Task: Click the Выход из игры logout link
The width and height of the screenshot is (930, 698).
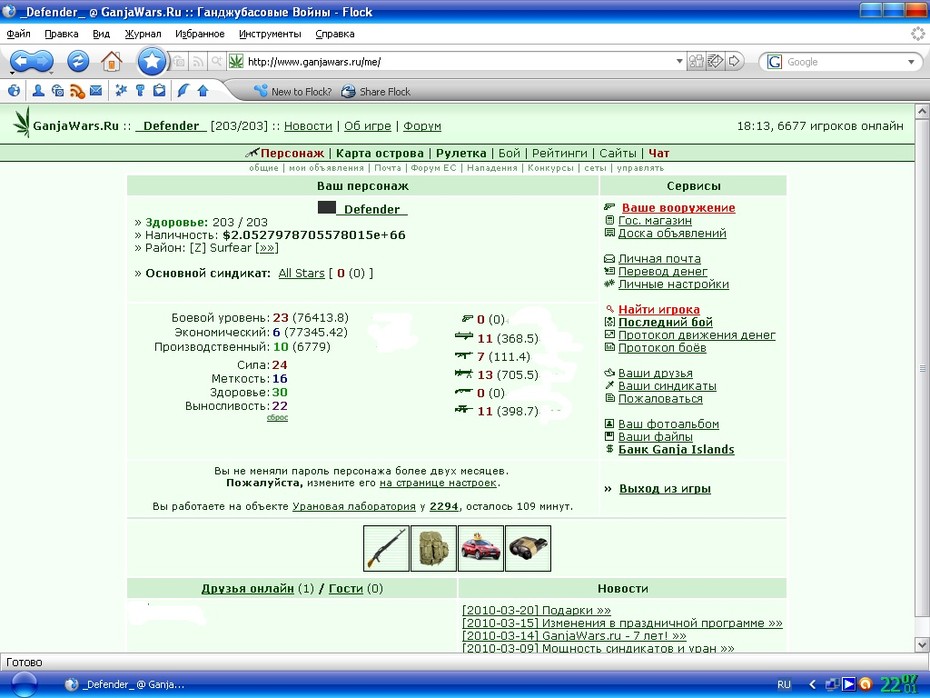Action: [x=665, y=489]
